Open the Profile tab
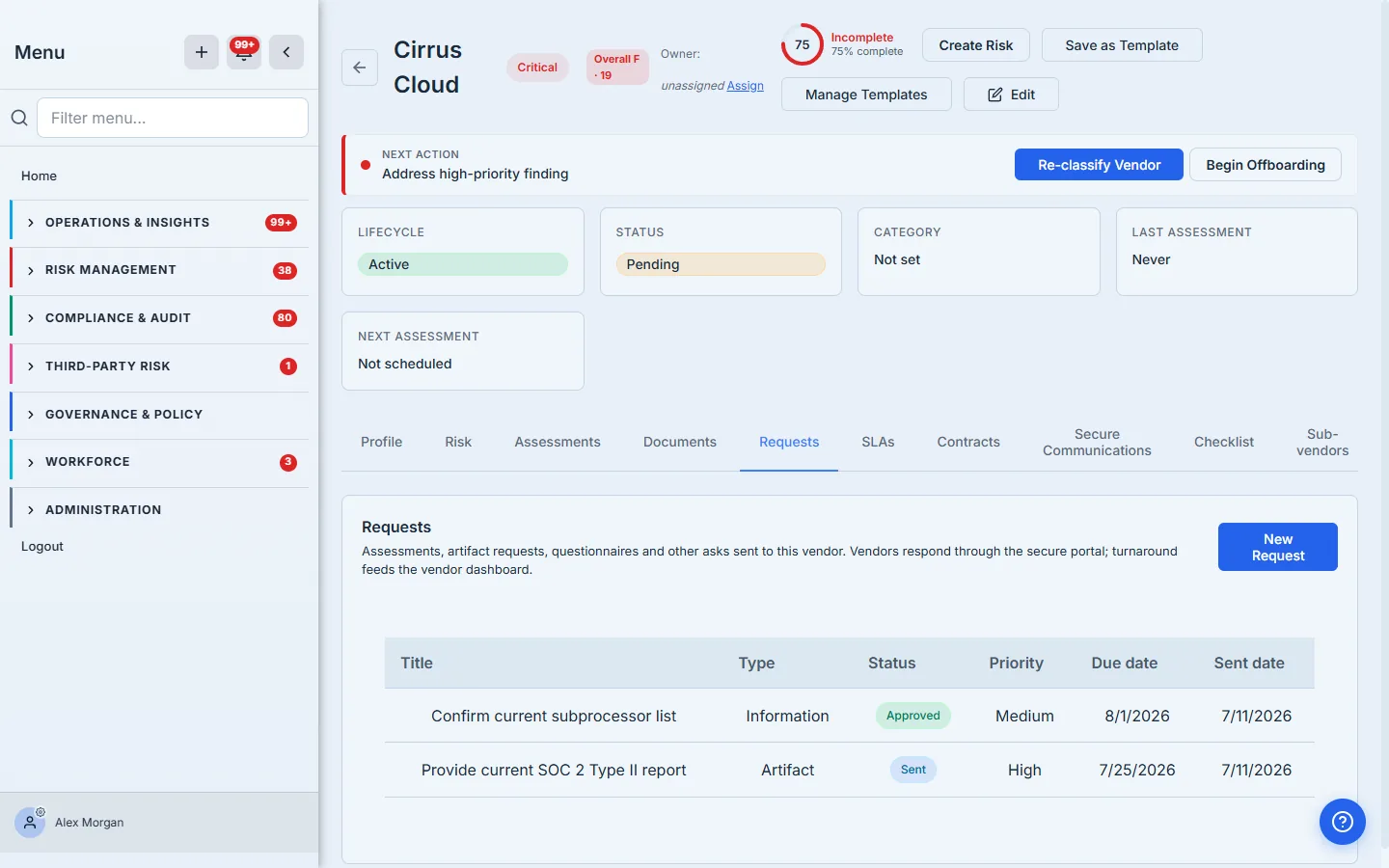 (381, 442)
